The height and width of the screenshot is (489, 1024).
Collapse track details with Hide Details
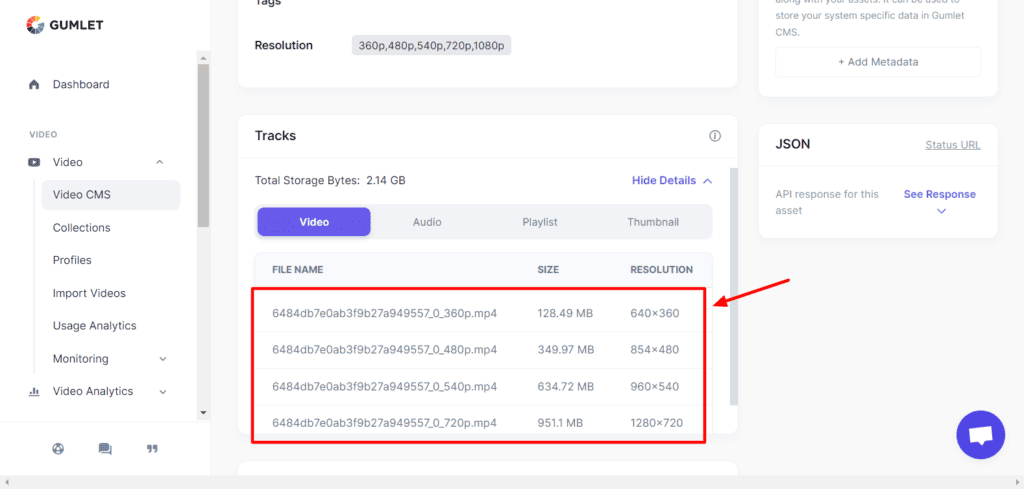(671, 181)
